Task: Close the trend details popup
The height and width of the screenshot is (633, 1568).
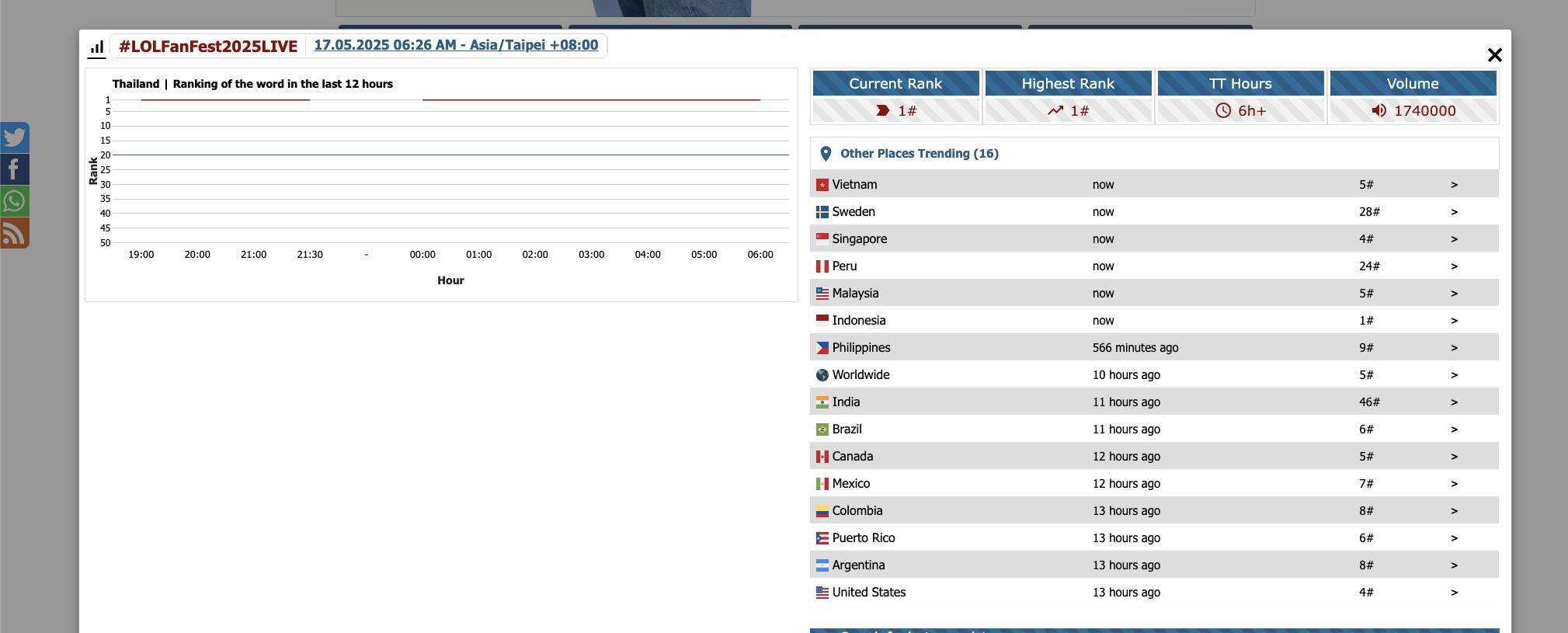Action: click(x=1494, y=55)
